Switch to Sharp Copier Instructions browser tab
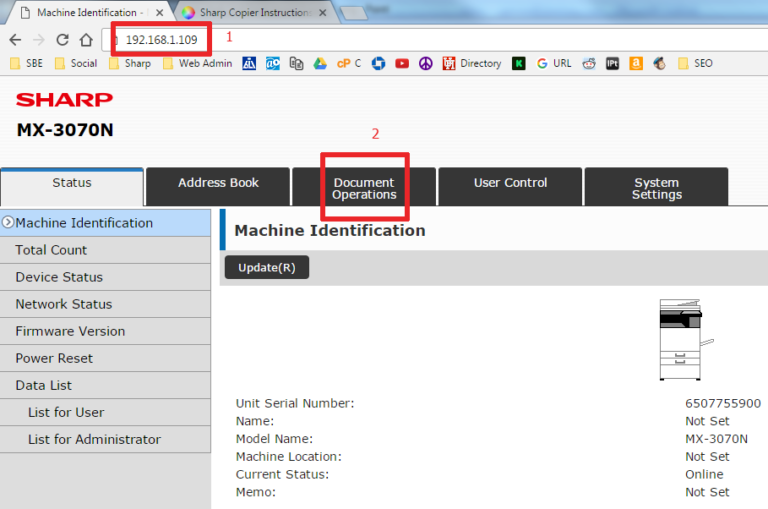Image resolution: width=768 pixels, height=509 pixels. click(255, 13)
